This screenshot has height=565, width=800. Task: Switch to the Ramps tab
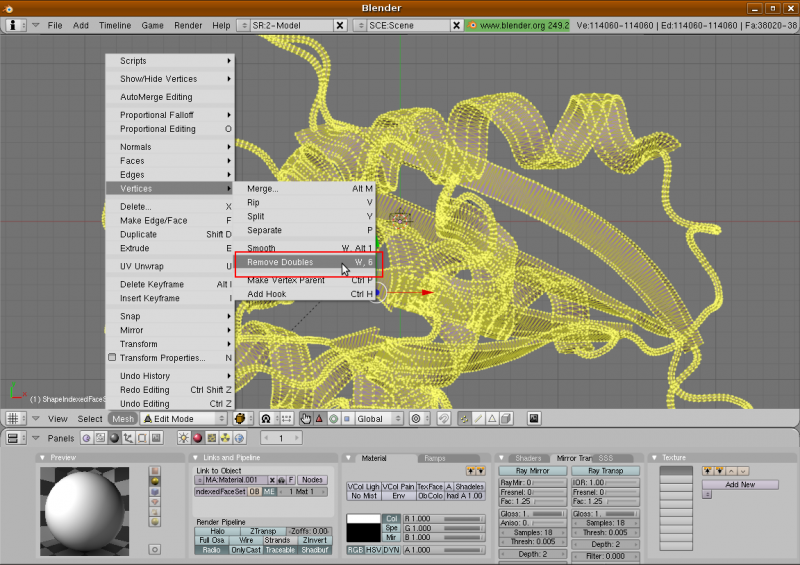(434, 458)
